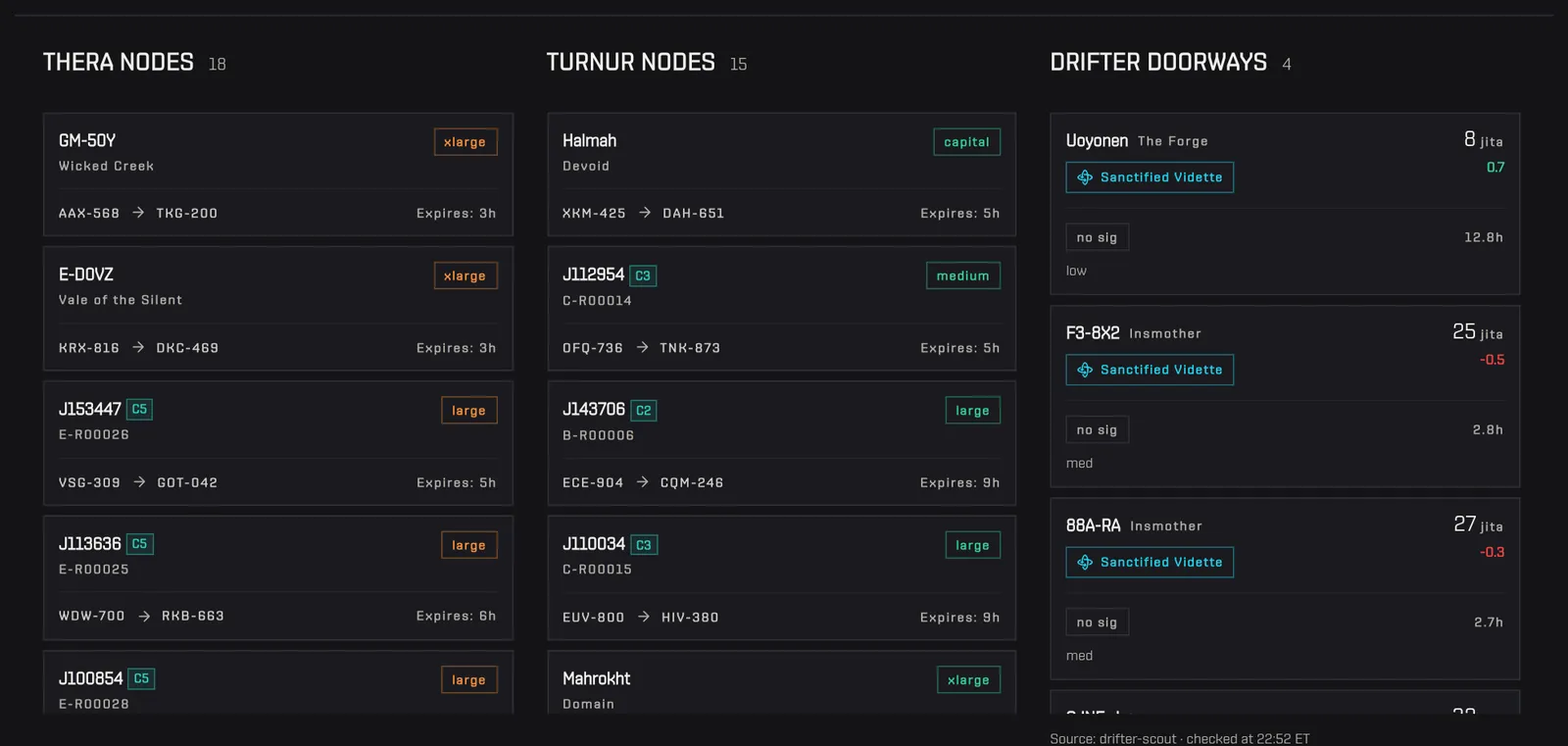
Task: Click the no sig tag in F3-8X2 card
Action: [x=1098, y=429]
